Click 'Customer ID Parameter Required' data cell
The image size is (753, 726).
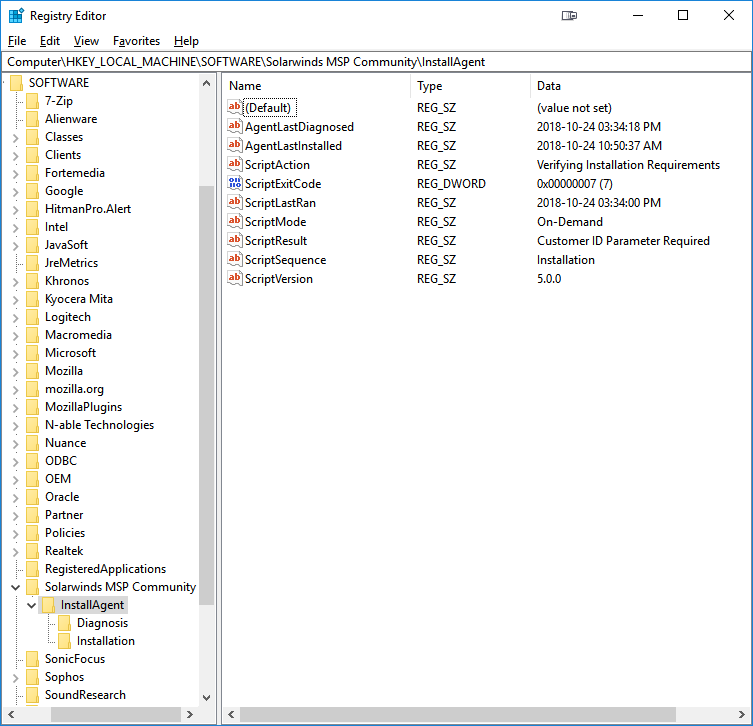pyautogui.click(x=623, y=241)
